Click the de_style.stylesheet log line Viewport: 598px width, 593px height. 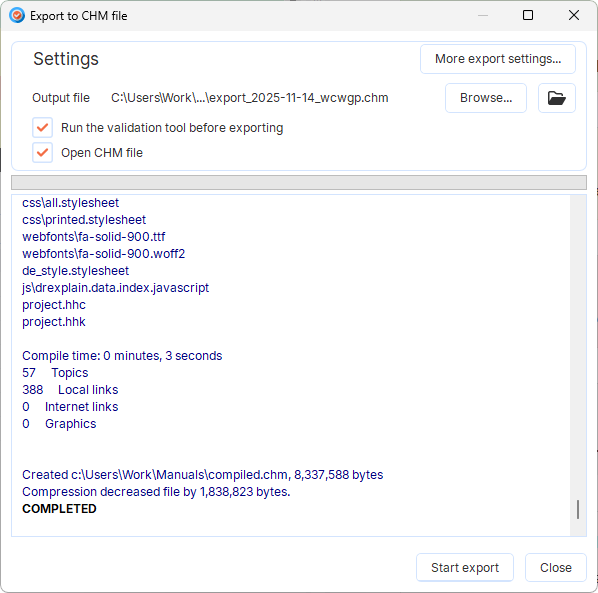pos(76,271)
